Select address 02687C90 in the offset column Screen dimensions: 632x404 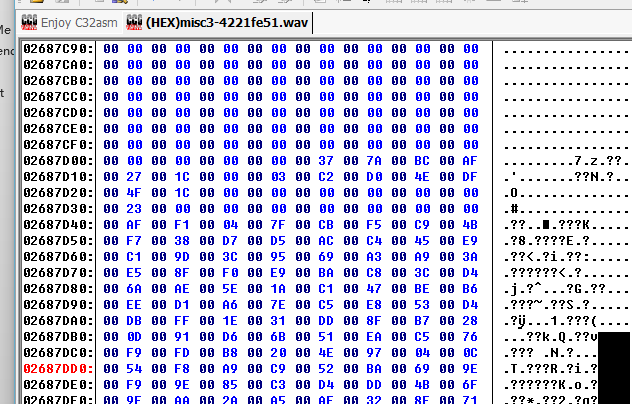pyautogui.click(x=57, y=49)
